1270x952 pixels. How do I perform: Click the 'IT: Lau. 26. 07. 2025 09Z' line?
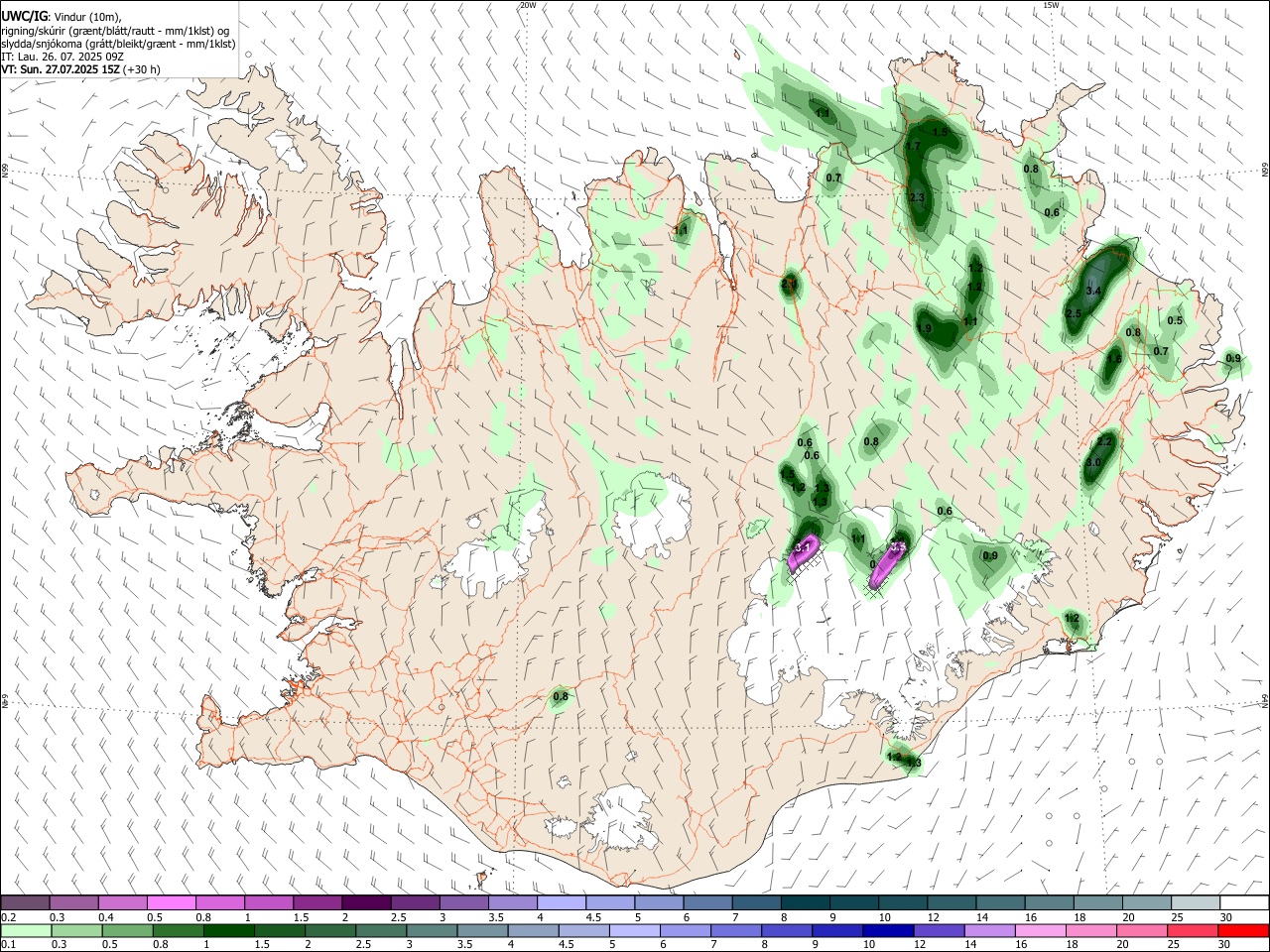point(62,57)
